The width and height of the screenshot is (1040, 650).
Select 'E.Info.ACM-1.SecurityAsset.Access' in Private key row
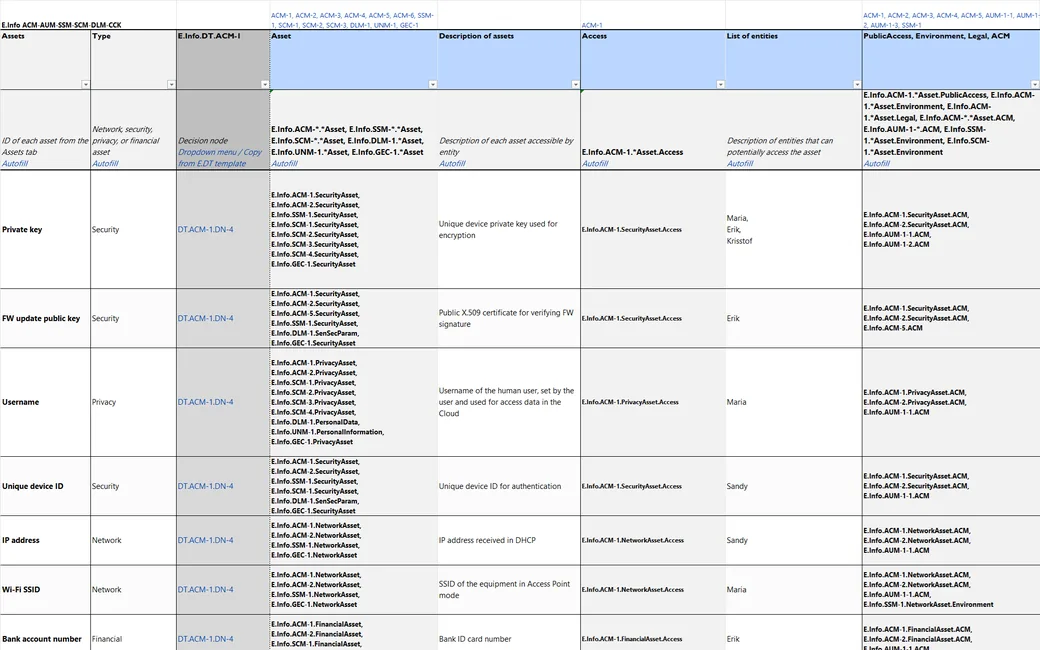(x=653, y=229)
